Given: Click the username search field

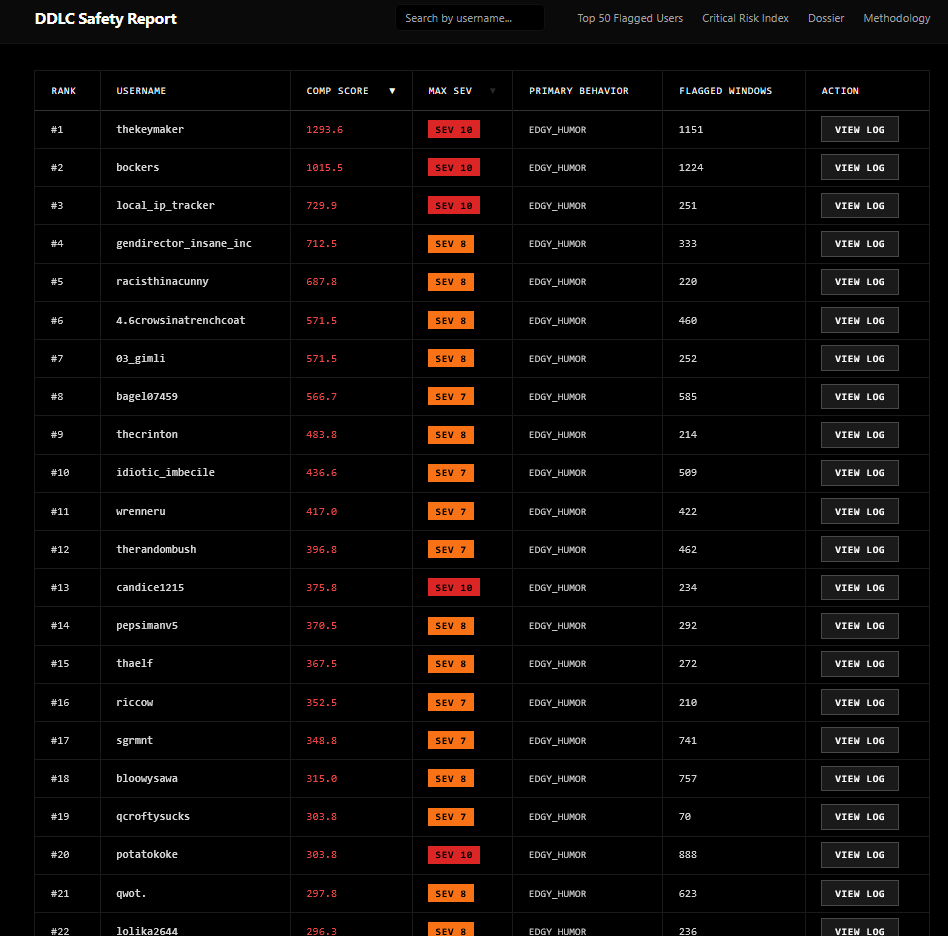Looking at the screenshot, I should (469, 18).
